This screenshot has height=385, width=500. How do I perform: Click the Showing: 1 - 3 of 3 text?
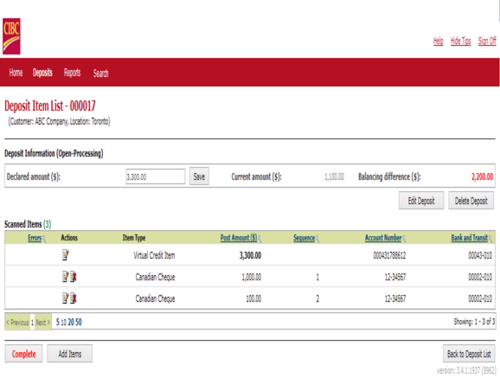[x=474, y=322]
